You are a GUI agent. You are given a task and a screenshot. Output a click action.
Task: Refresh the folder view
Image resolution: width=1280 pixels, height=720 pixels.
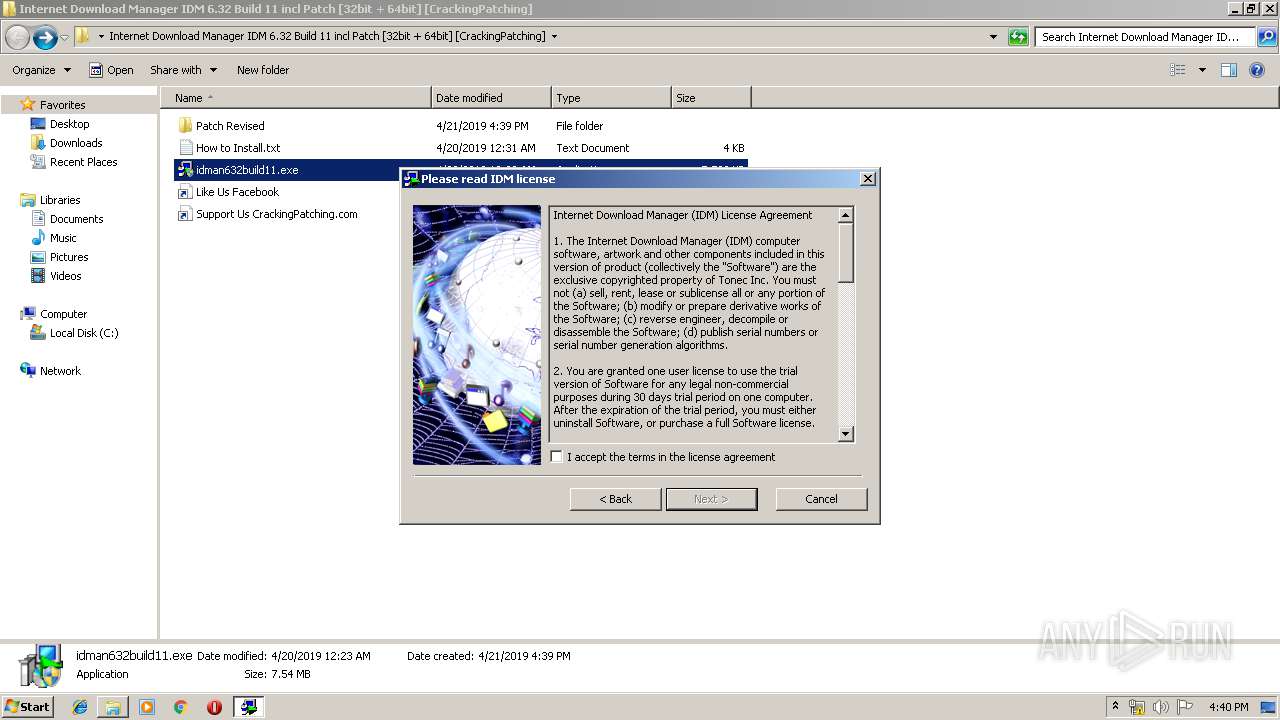point(1018,37)
